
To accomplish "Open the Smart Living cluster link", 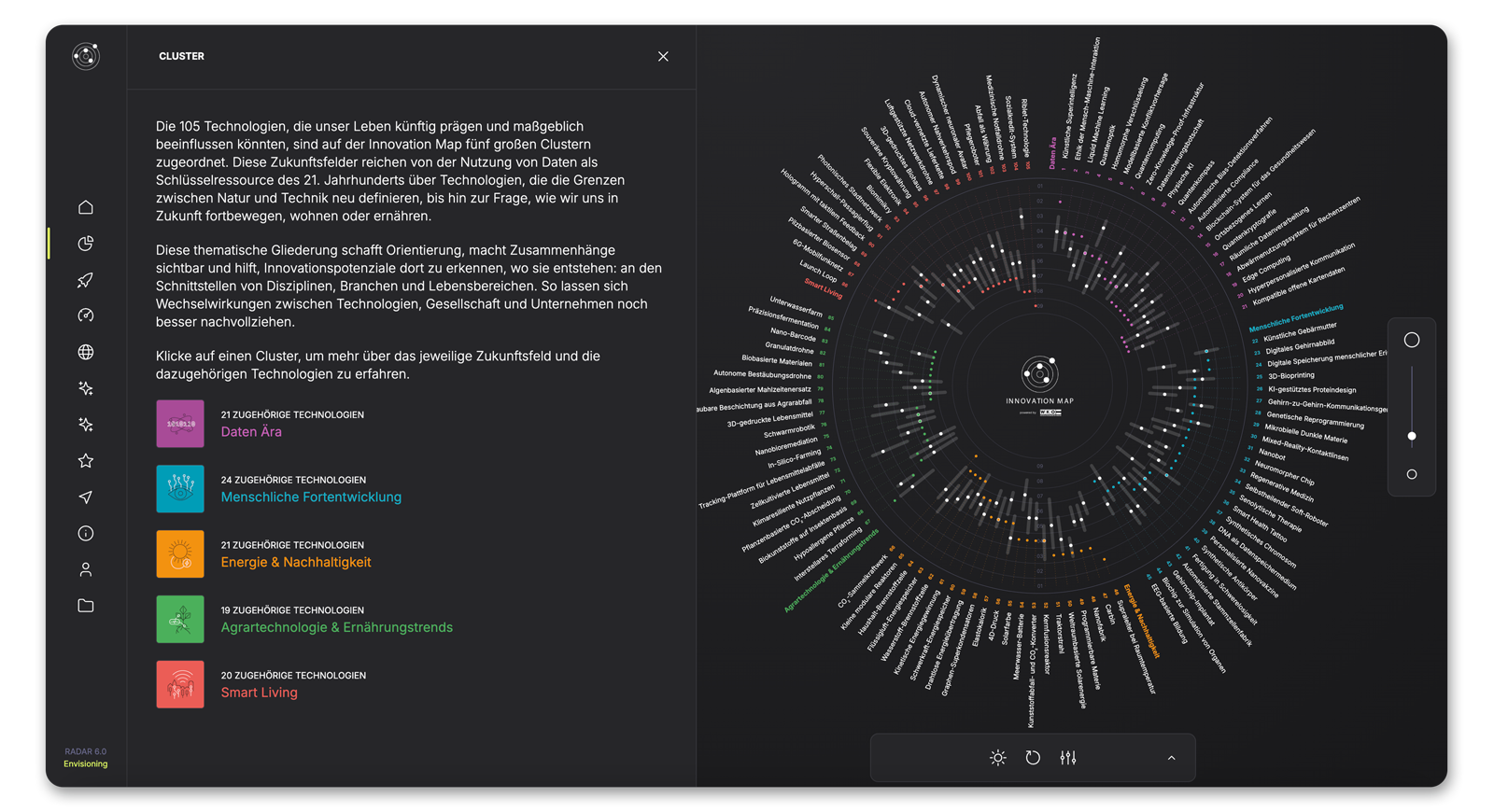I will tap(259, 693).
